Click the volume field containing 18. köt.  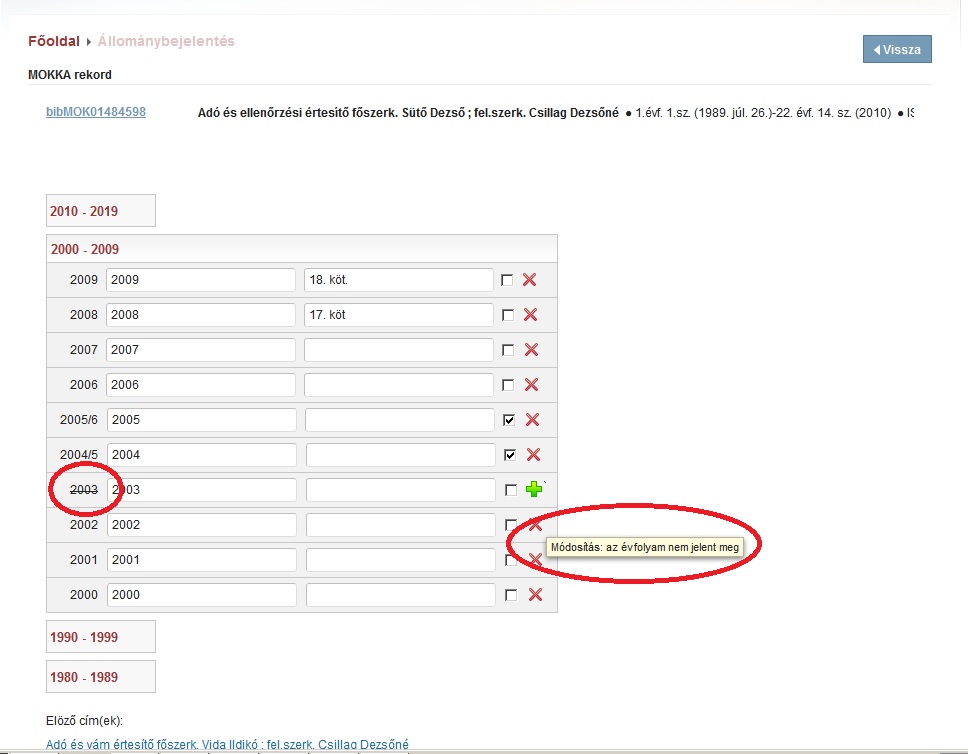point(398,280)
